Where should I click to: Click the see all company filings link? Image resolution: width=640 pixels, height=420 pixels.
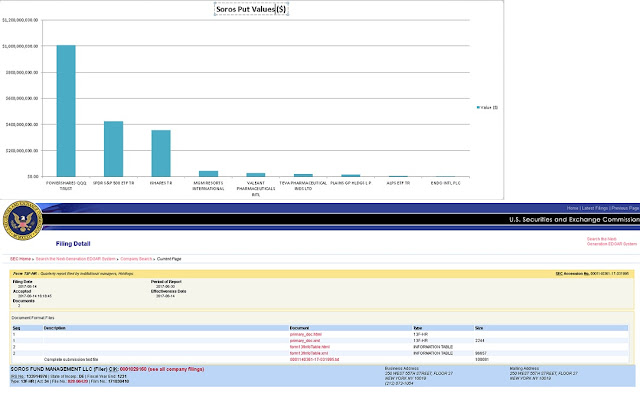176,369
